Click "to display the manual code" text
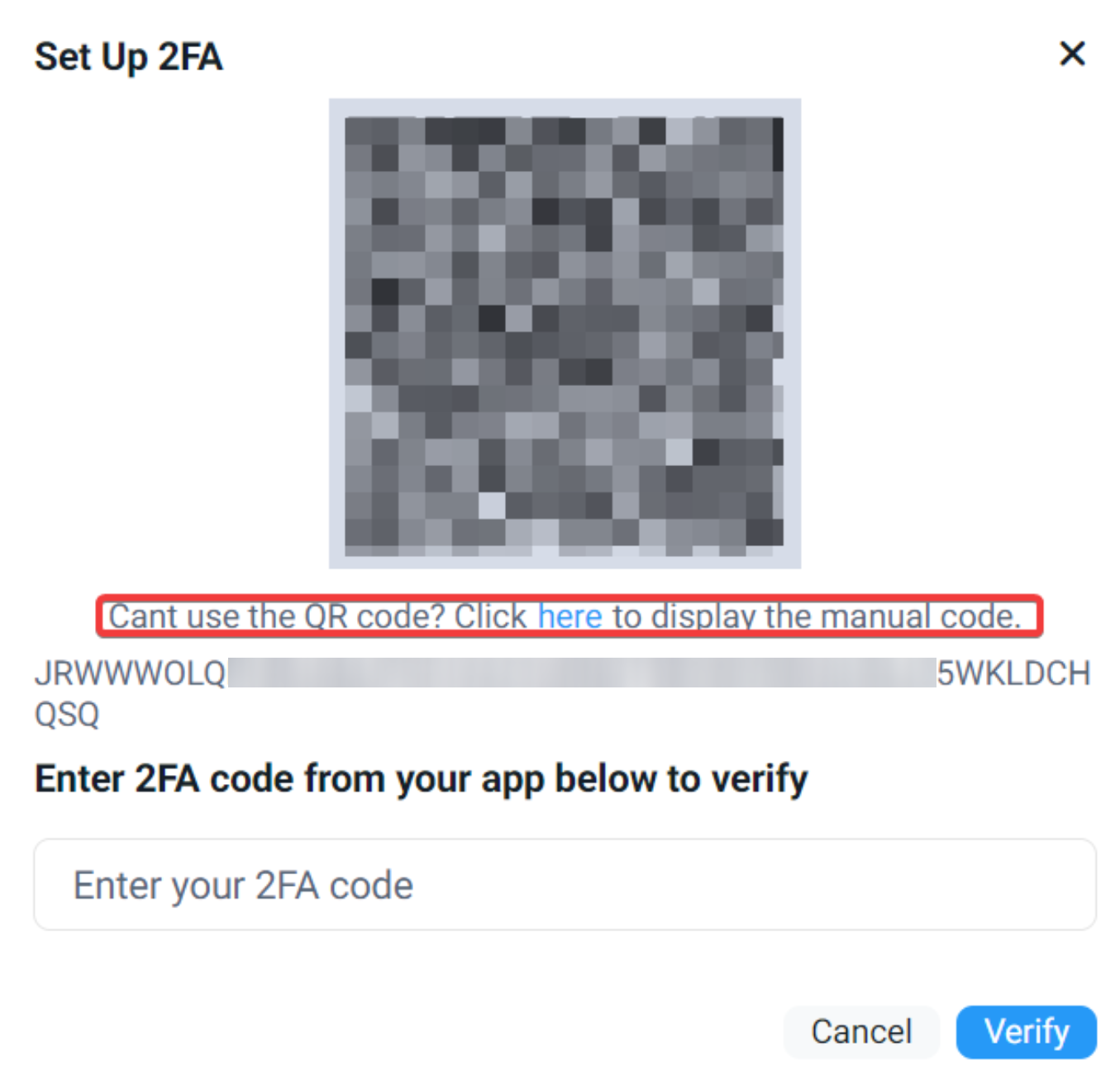The width and height of the screenshot is (1120, 1089). pos(815,616)
